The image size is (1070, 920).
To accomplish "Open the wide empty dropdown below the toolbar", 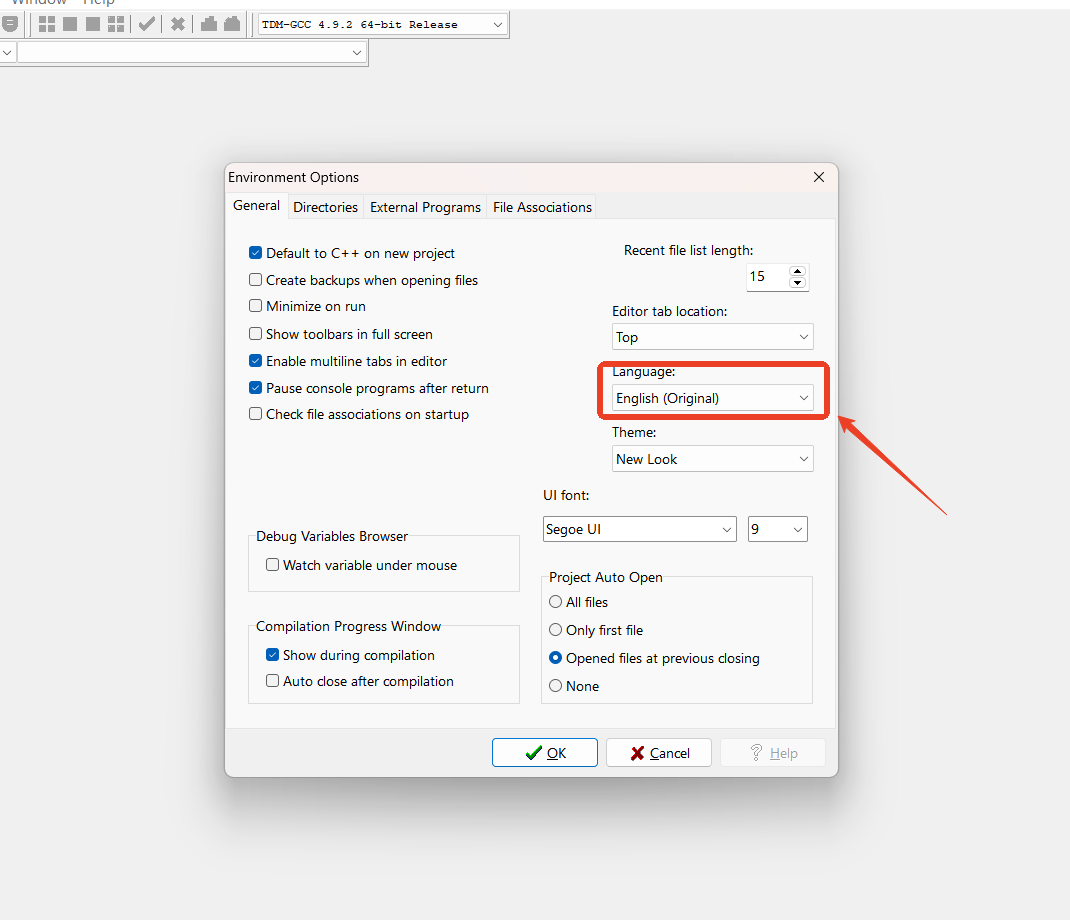I will click(192, 53).
